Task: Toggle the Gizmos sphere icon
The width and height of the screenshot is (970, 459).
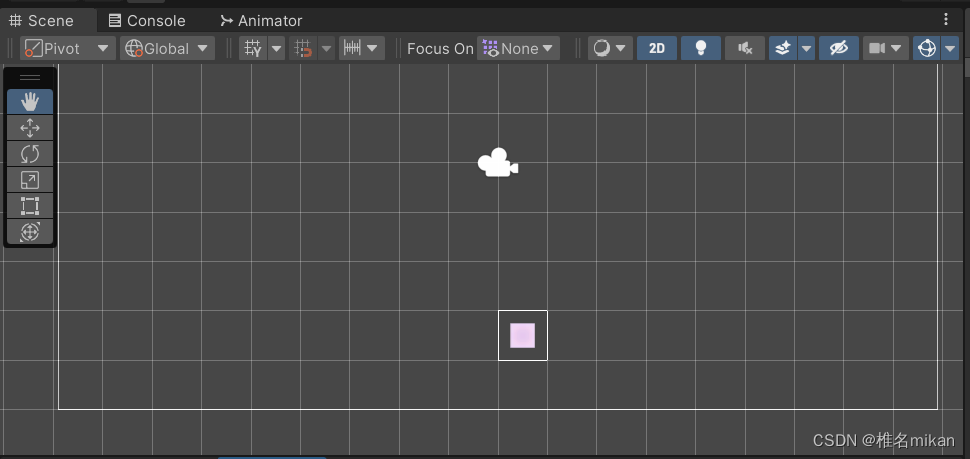Action: 927,48
